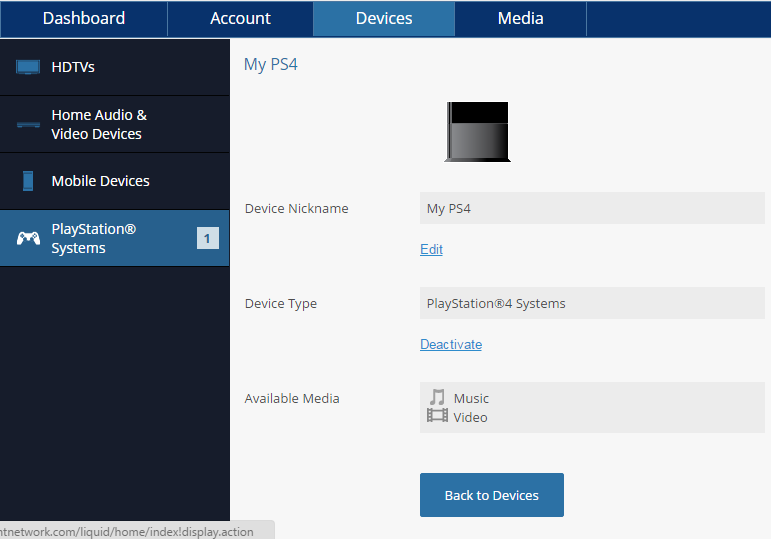Click the My PS4 page heading
Image resolution: width=771 pixels, height=539 pixels.
270,65
